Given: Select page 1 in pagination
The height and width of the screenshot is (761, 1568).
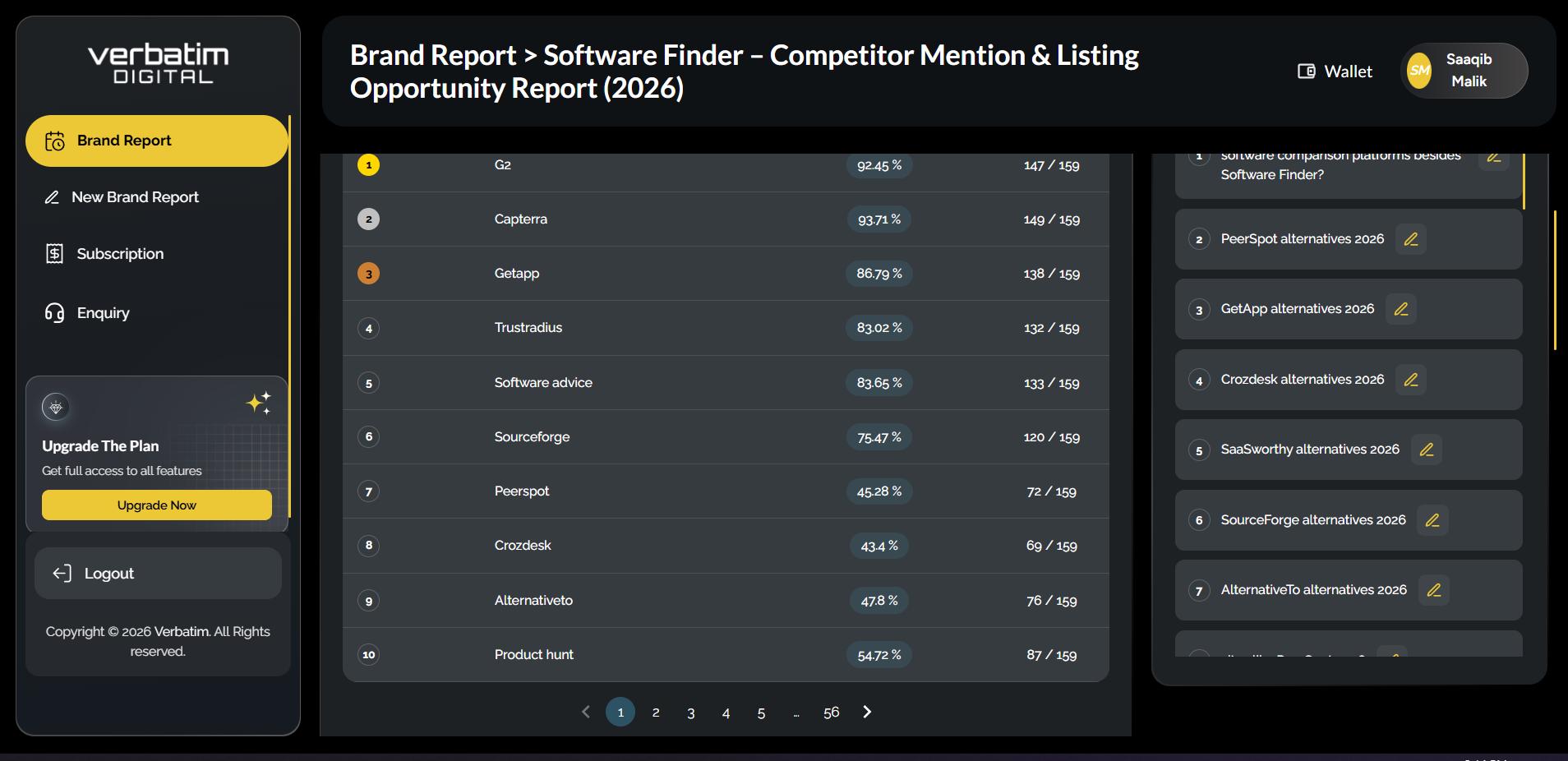Looking at the screenshot, I should pyautogui.click(x=620, y=712).
